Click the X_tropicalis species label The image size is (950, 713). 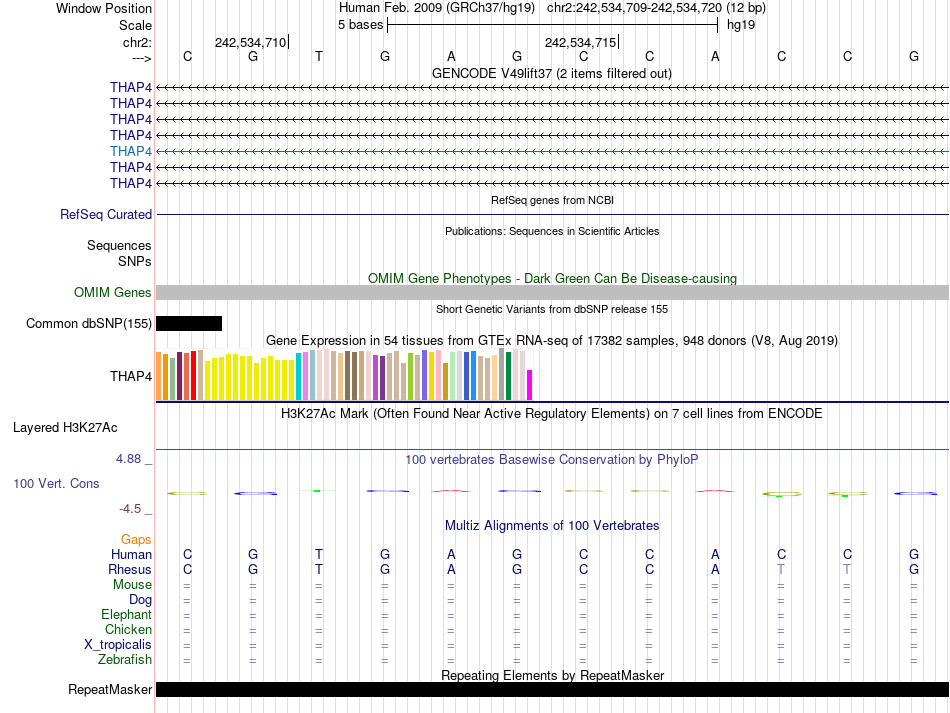pos(118,645)
